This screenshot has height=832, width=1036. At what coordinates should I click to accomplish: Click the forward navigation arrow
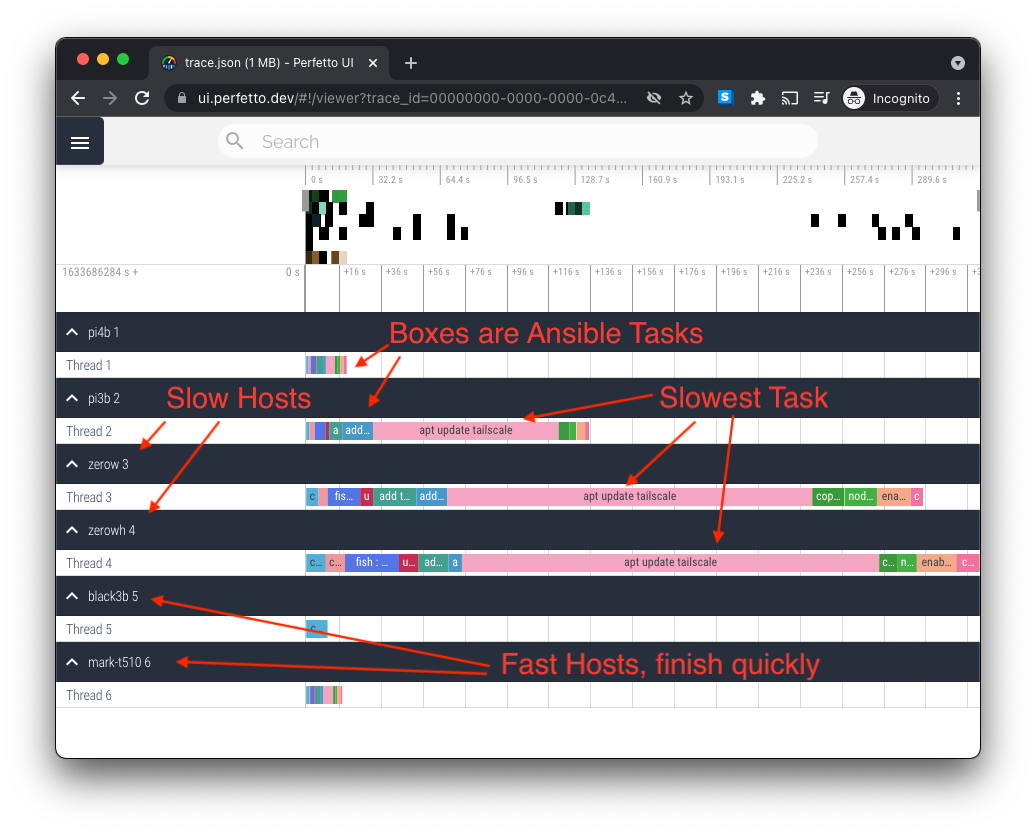[x=110, y=98]
